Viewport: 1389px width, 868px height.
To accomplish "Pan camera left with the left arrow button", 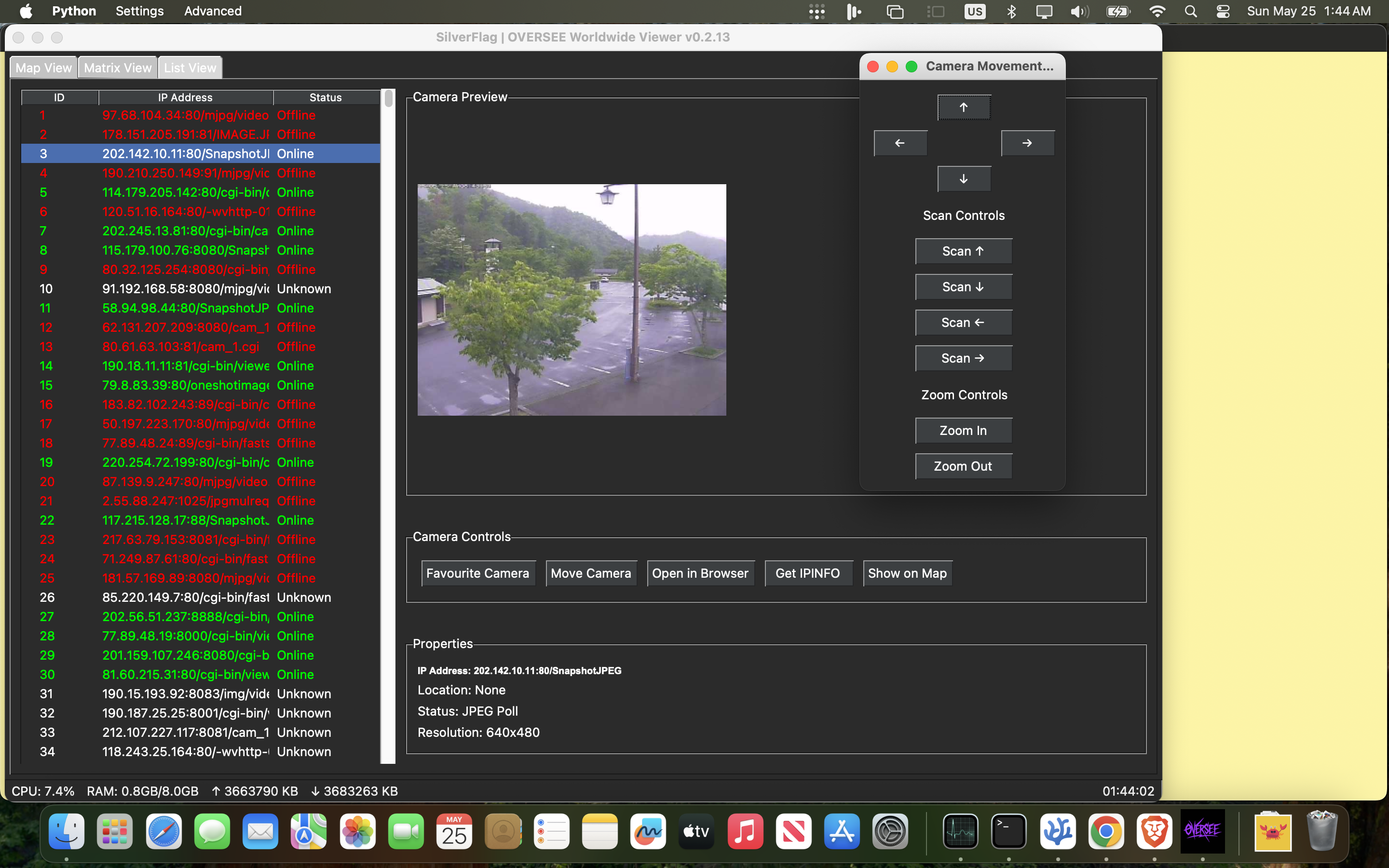I will click(900, 143).
